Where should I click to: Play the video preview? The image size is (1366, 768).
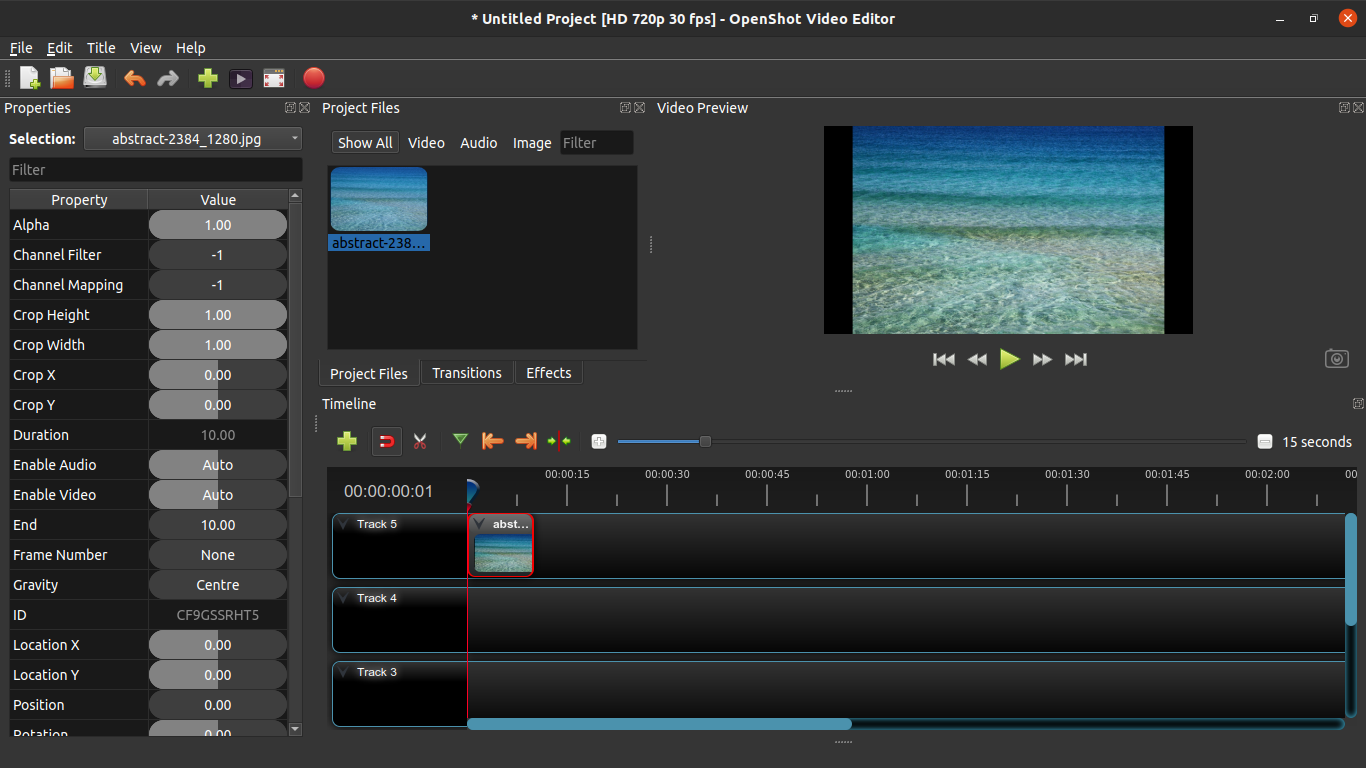[1009, 359]
